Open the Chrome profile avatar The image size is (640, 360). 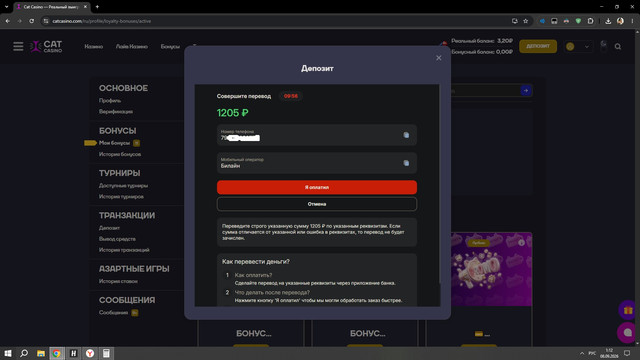click(x=620, y=21)
